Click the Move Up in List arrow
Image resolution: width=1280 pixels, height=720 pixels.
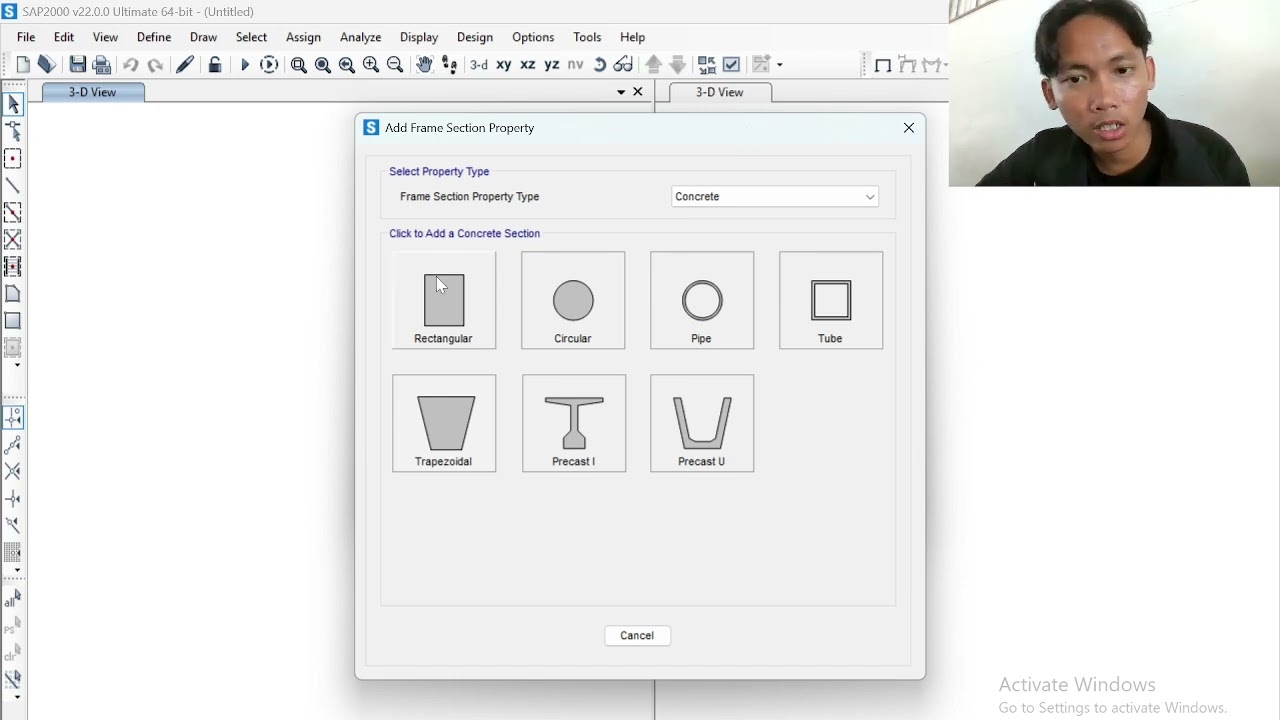pyautogui.click(x=654, y=65)
